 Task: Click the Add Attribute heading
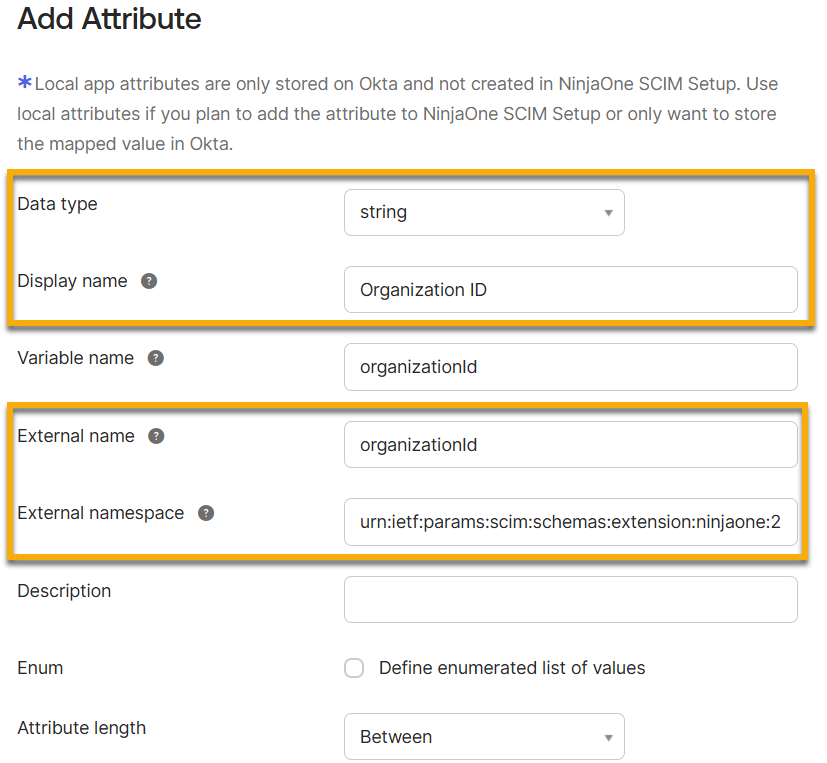109,19
